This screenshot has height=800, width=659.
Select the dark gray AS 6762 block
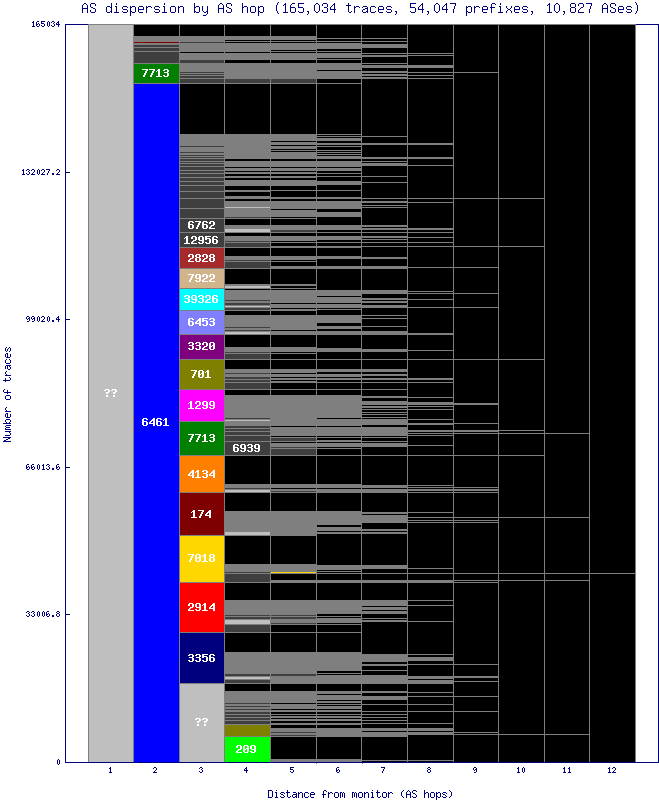point(201,225)
